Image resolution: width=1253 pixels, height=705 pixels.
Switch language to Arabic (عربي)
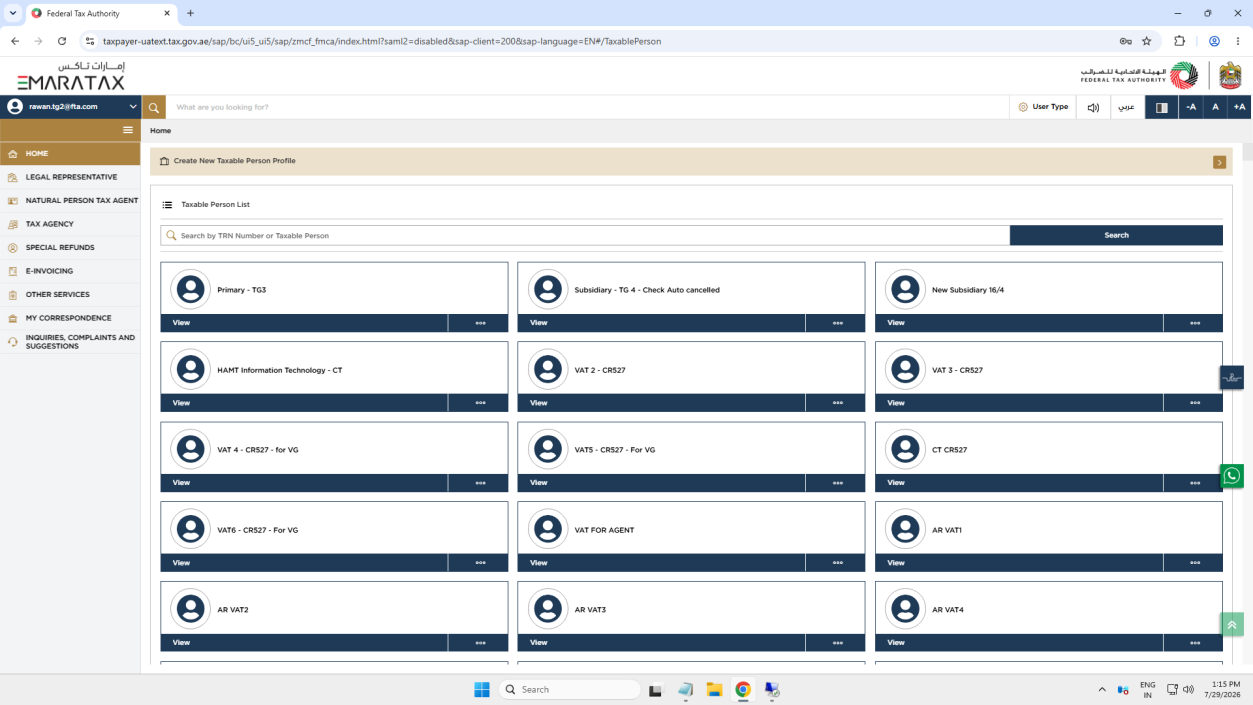tap(1126, 107)
